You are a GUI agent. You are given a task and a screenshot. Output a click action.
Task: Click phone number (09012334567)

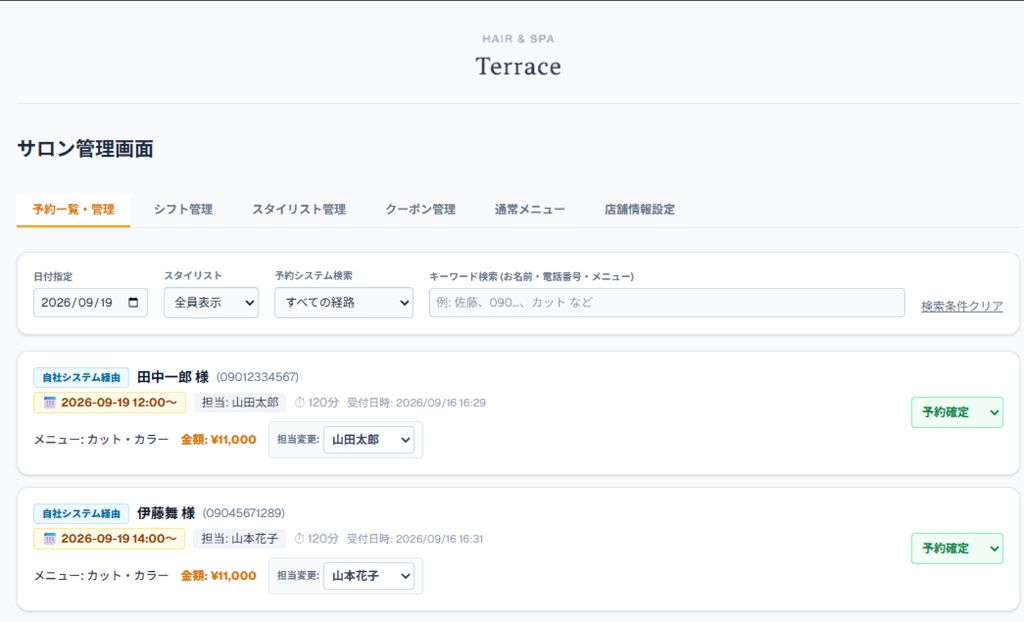pyautogui.click(x=257, y=377)
